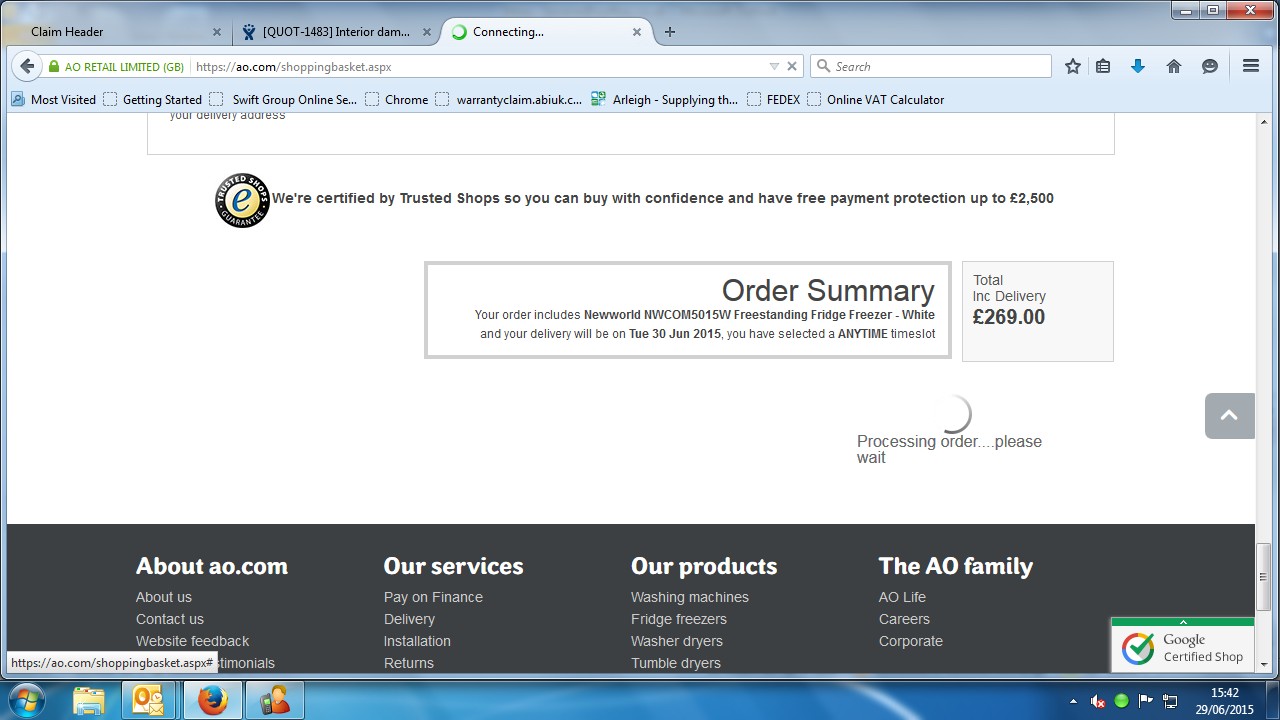Close the Claim Header tab
The width and height of the screenshot is (1280, 720).
click(217, 32)
